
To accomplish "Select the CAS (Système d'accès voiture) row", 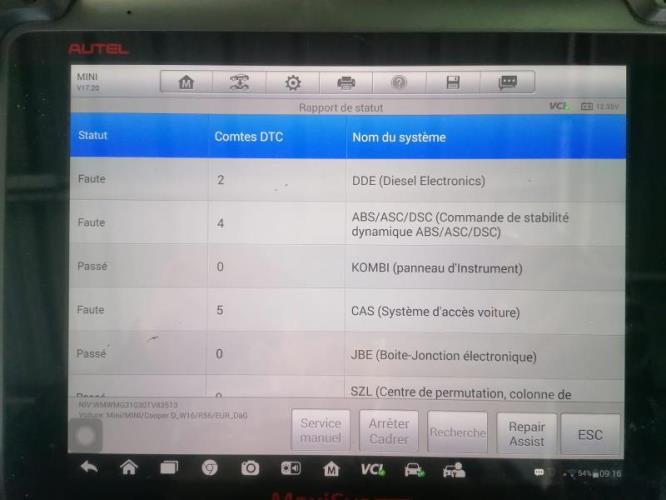I will click(435, 312).
